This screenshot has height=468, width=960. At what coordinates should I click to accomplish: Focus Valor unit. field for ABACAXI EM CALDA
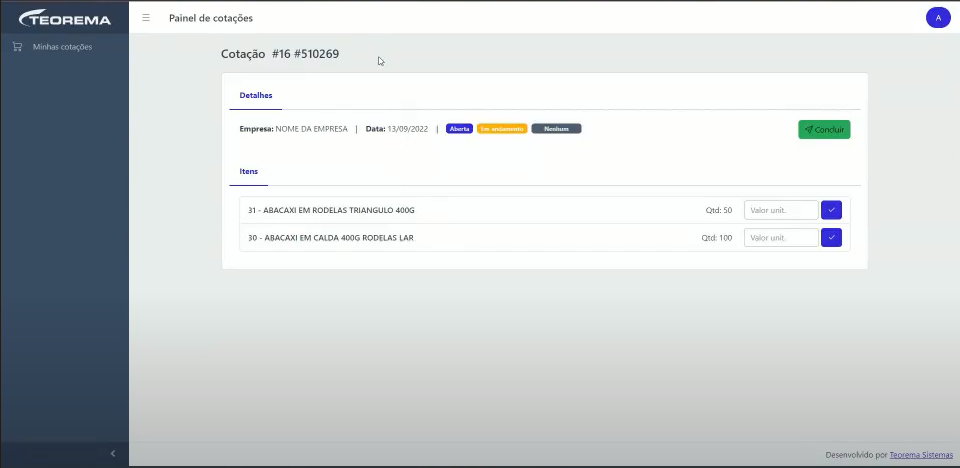coord(781,238)
